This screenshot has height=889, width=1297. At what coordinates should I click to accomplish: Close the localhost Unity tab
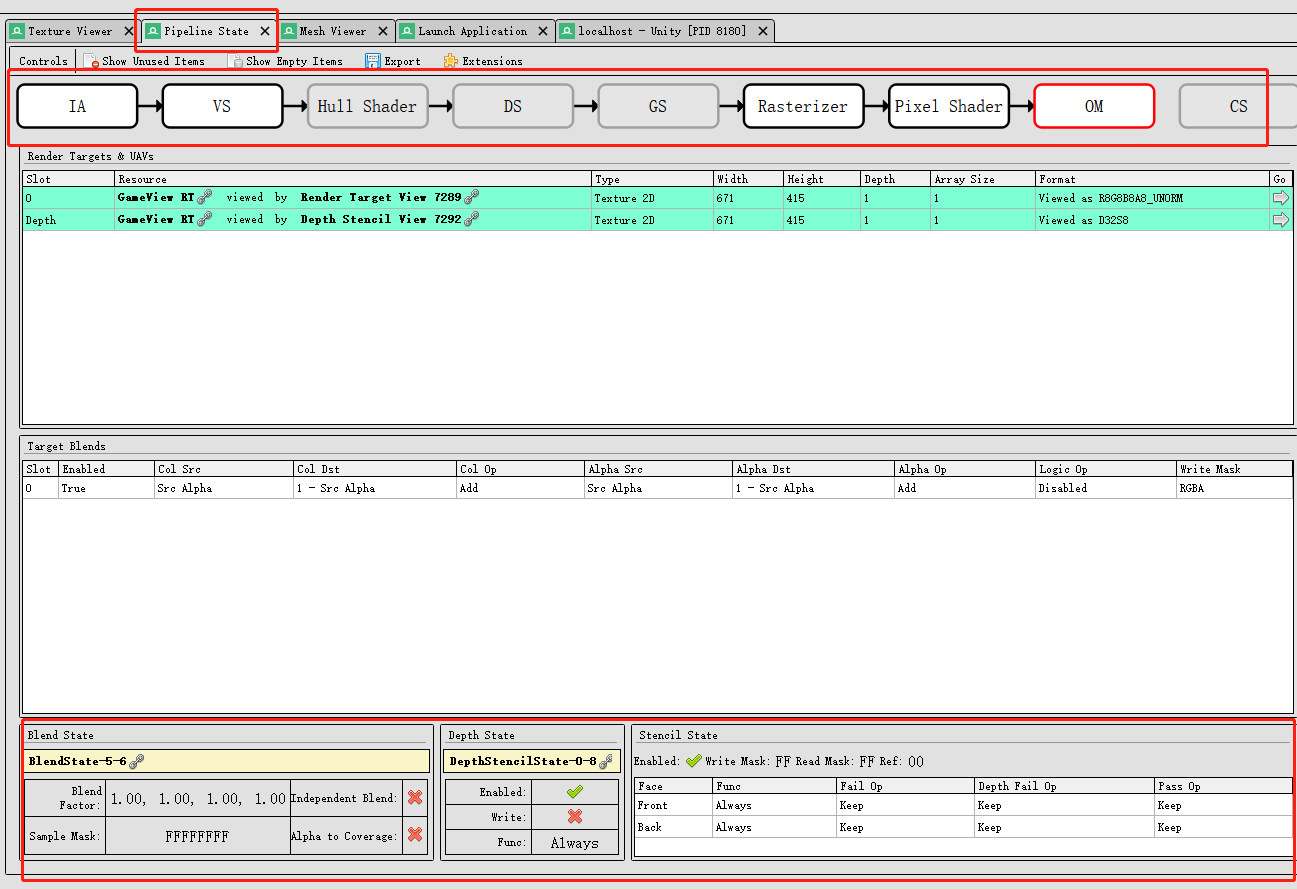763,31
